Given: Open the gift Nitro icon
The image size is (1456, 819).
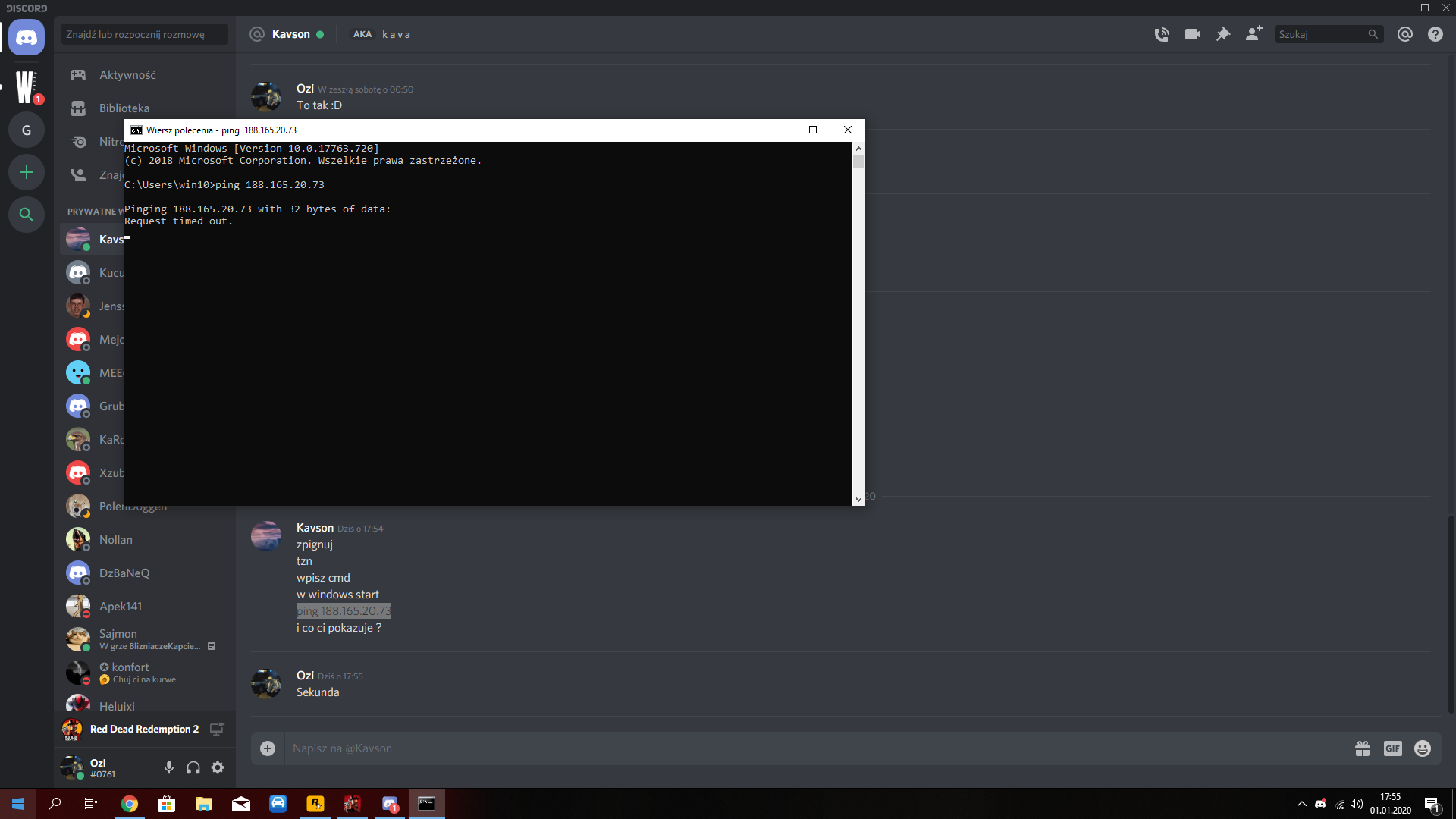Looking at the screenshot, I should (1363, 748).
